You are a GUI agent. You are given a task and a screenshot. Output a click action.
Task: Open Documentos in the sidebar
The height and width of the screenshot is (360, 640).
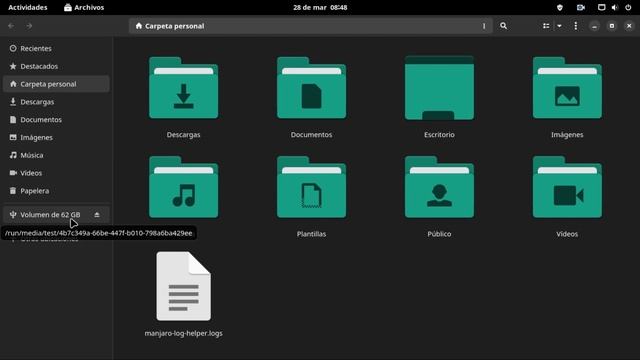pos(56,120)
